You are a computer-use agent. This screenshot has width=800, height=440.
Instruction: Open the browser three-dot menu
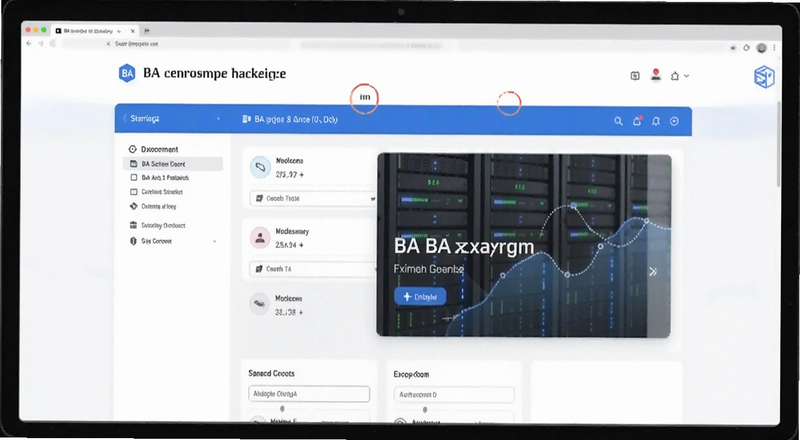tap(774, 47)
